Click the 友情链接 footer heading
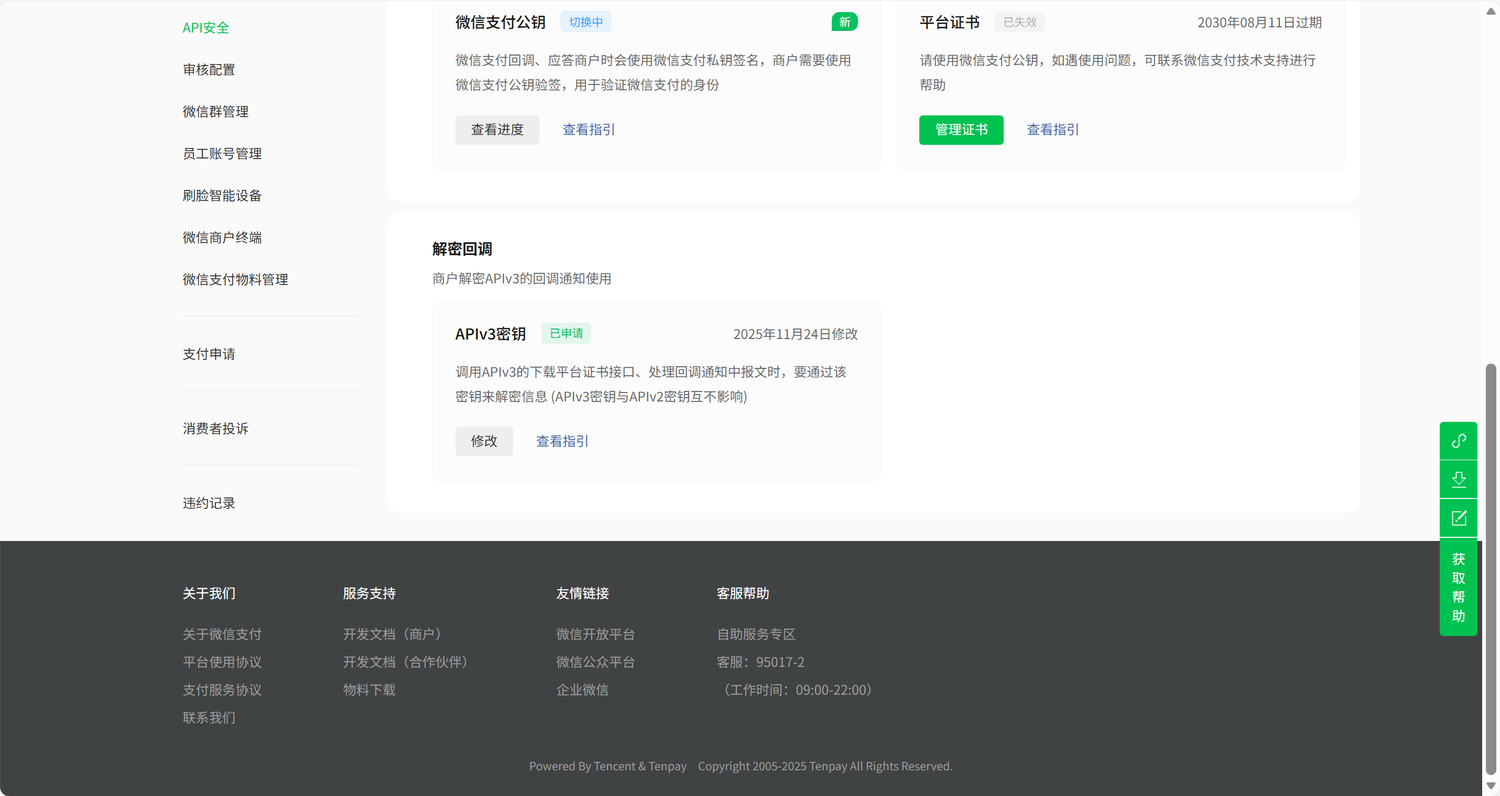The width and height of the screenshot is (1500, 796). tap(582, 594)
